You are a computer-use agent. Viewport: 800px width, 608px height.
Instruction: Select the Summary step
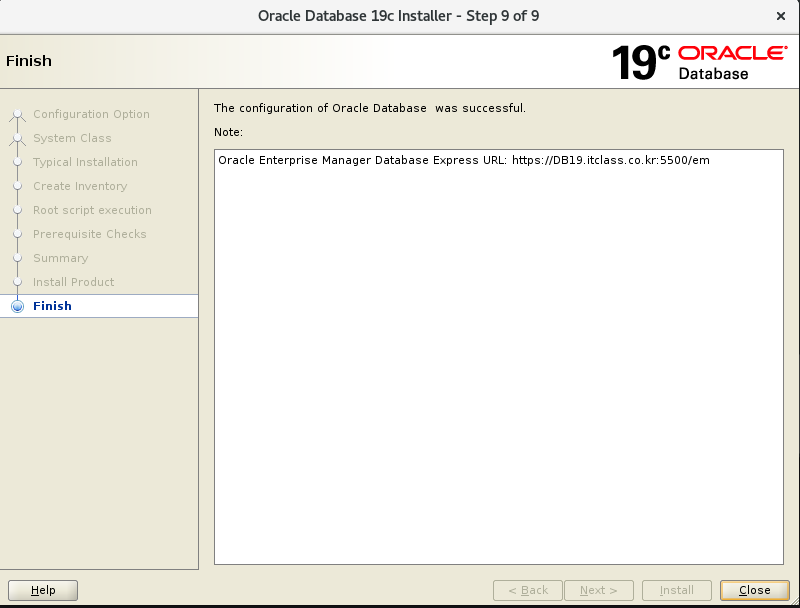tap(61, 258)
